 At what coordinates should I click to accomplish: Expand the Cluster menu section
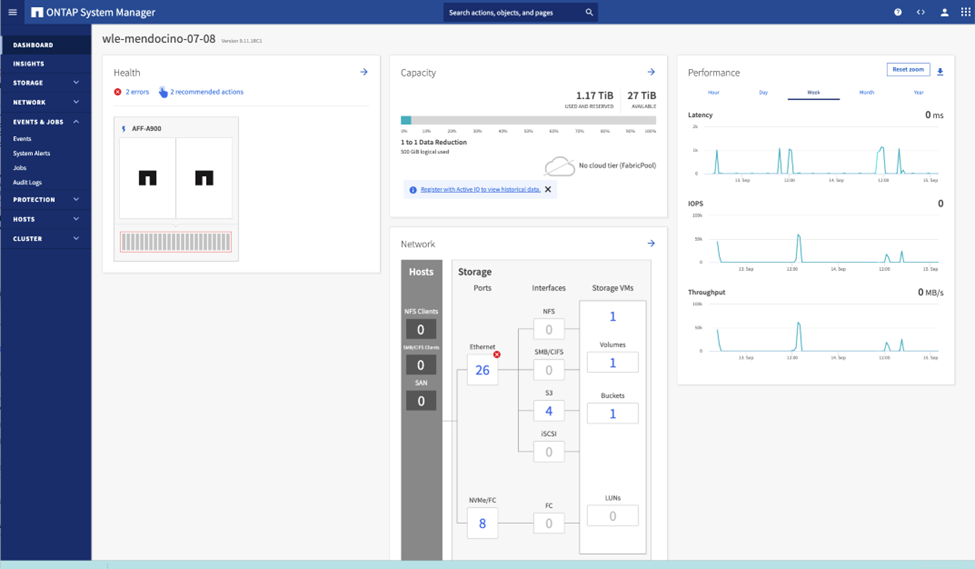click(76, 238)
